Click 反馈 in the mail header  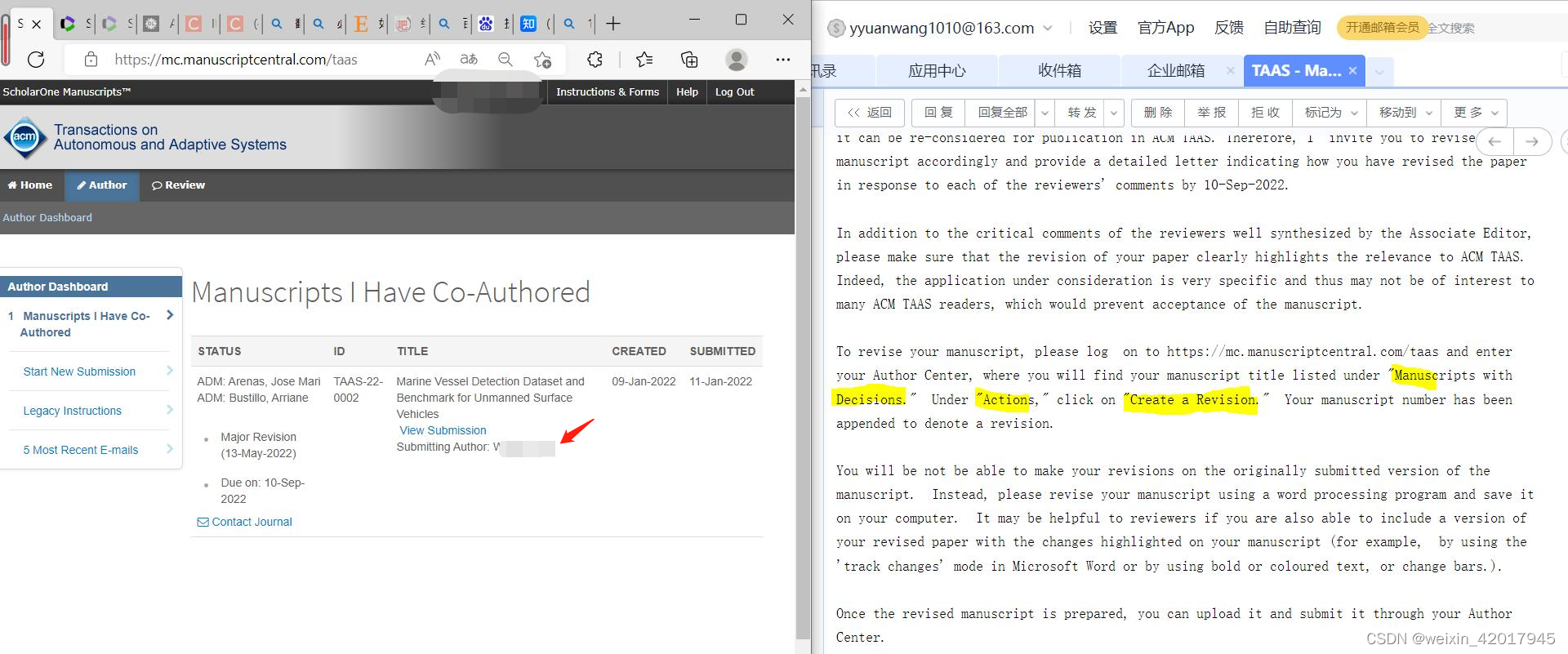click(x=1229, y=28)
